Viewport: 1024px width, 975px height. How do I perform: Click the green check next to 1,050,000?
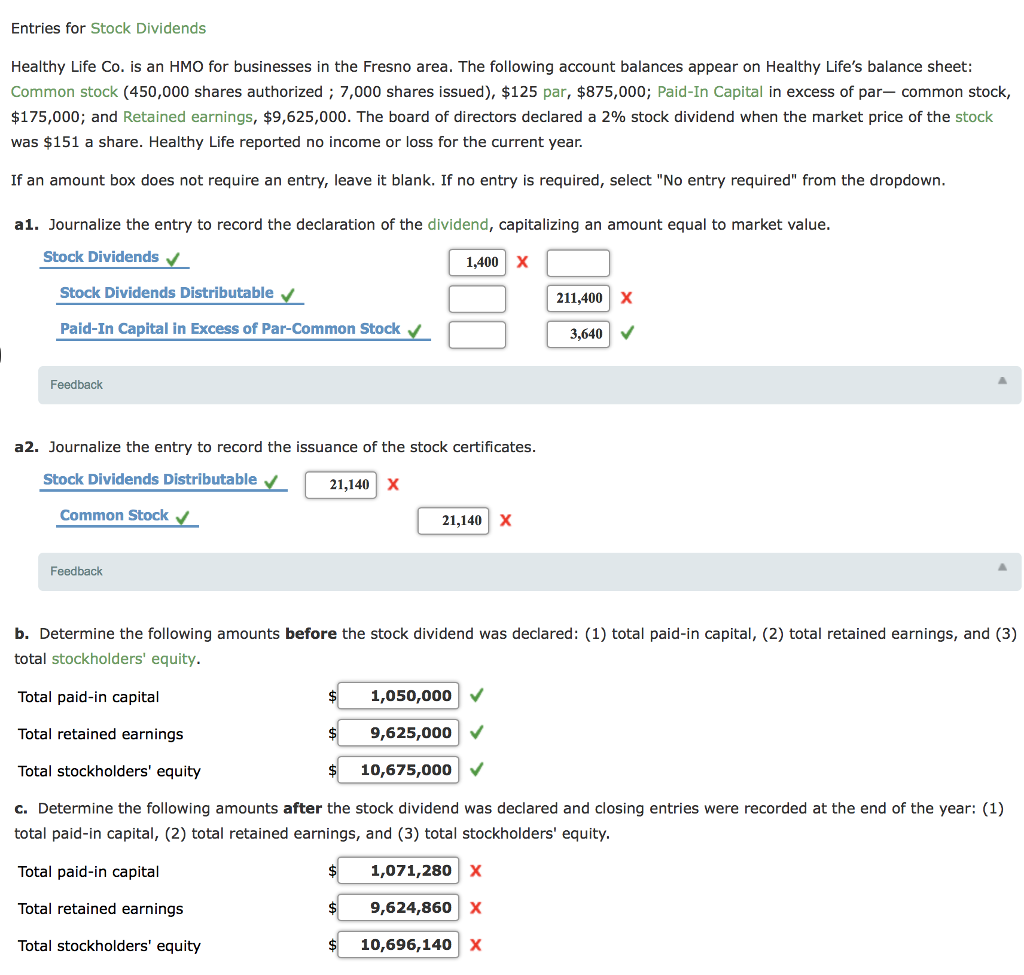point(476,695)
